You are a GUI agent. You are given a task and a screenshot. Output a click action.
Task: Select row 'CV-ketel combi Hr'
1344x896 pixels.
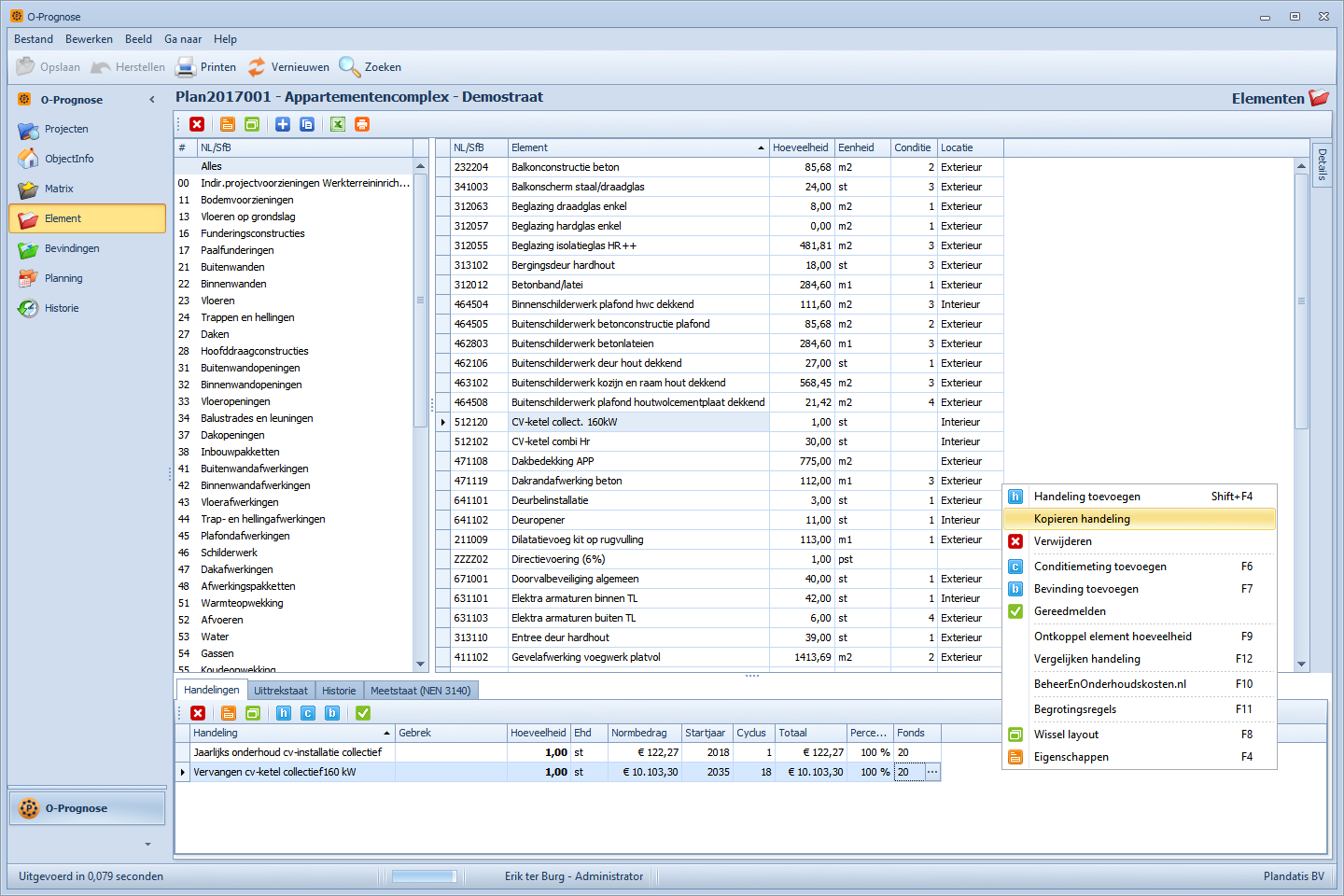point(719,441)
